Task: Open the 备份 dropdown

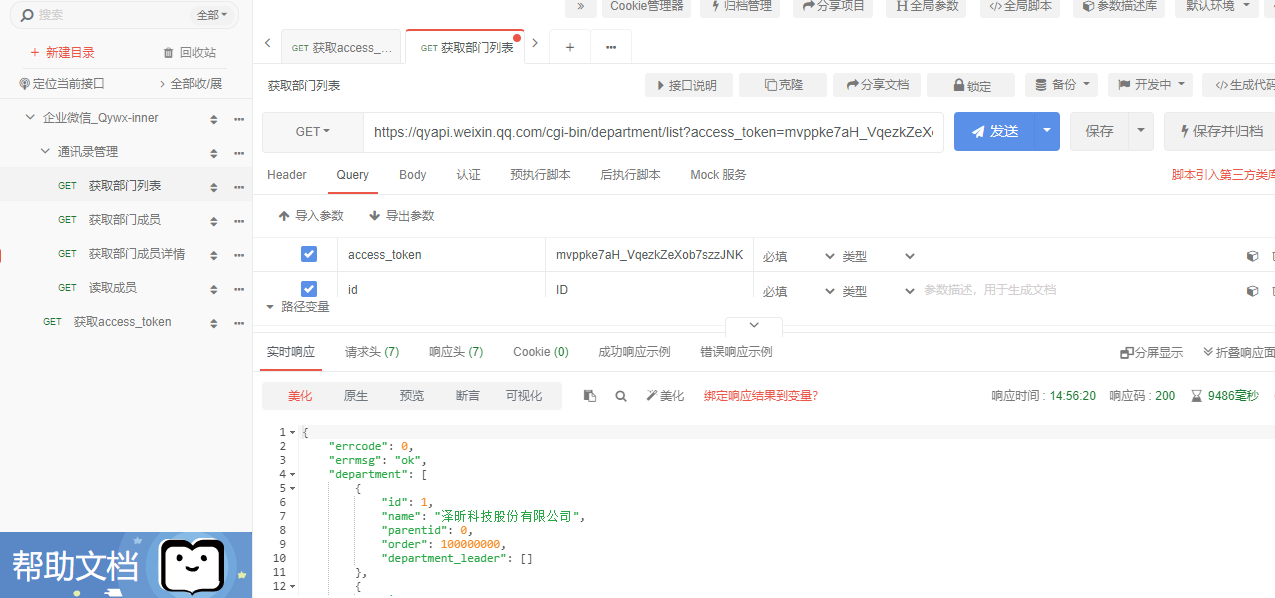Action: (x=1061, y=85)
